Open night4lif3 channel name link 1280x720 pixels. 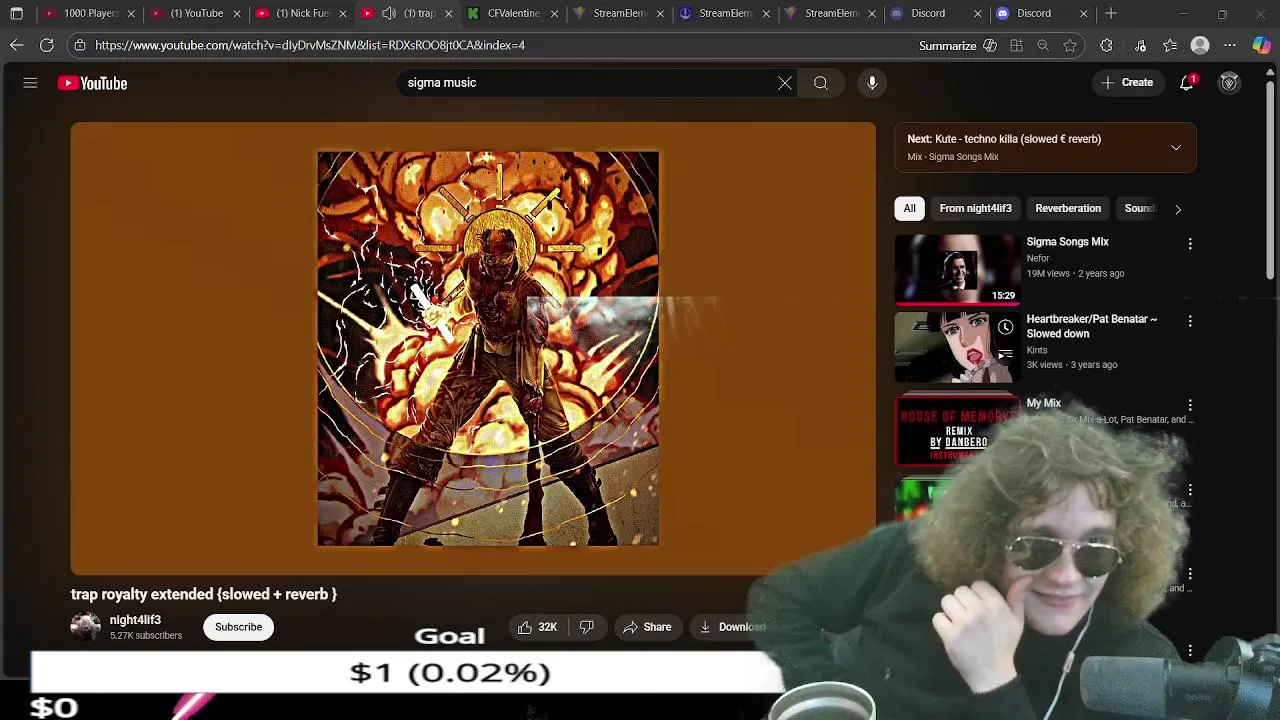[135, 620]
